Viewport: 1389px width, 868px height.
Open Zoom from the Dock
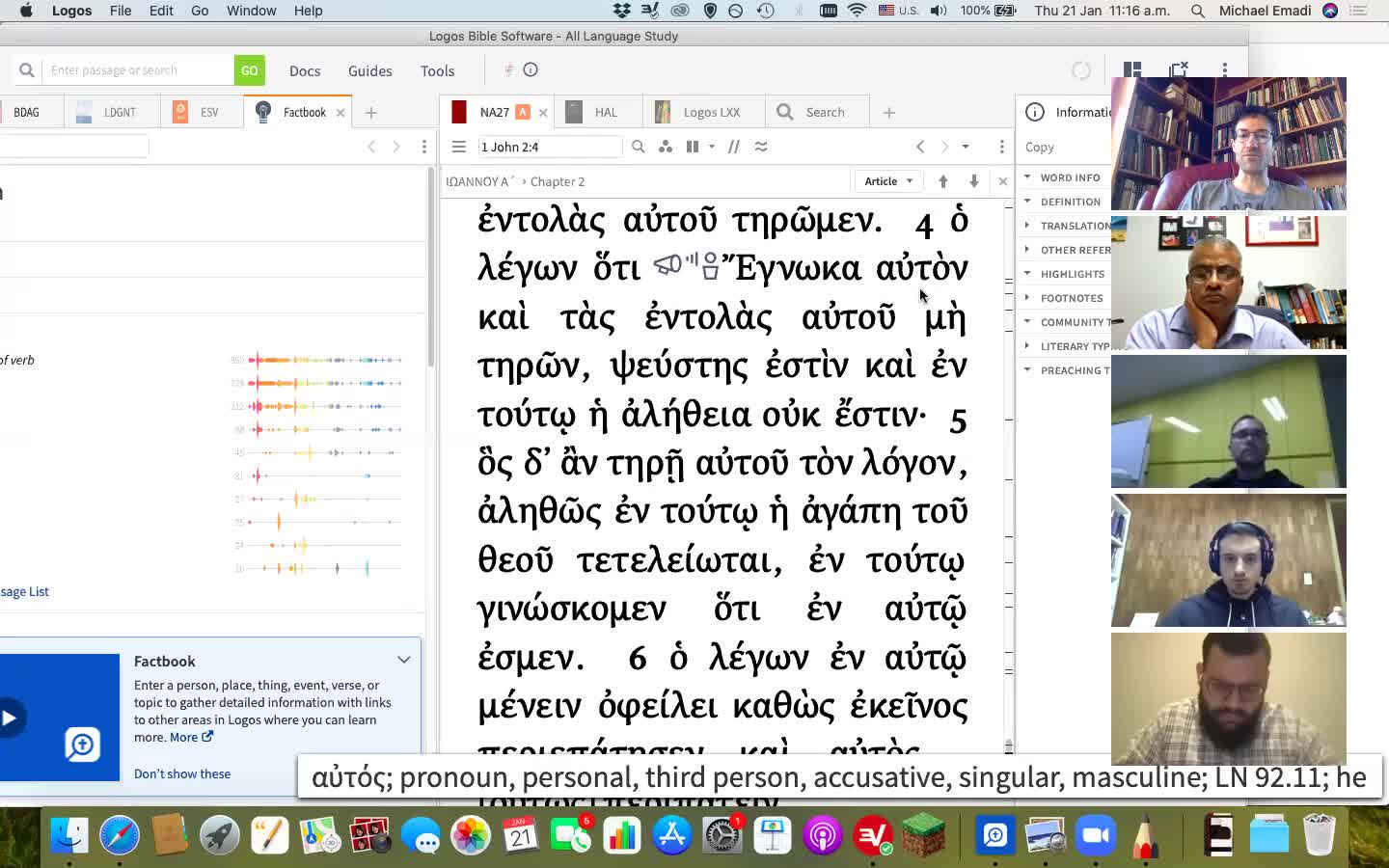[x=1096, y=835]
